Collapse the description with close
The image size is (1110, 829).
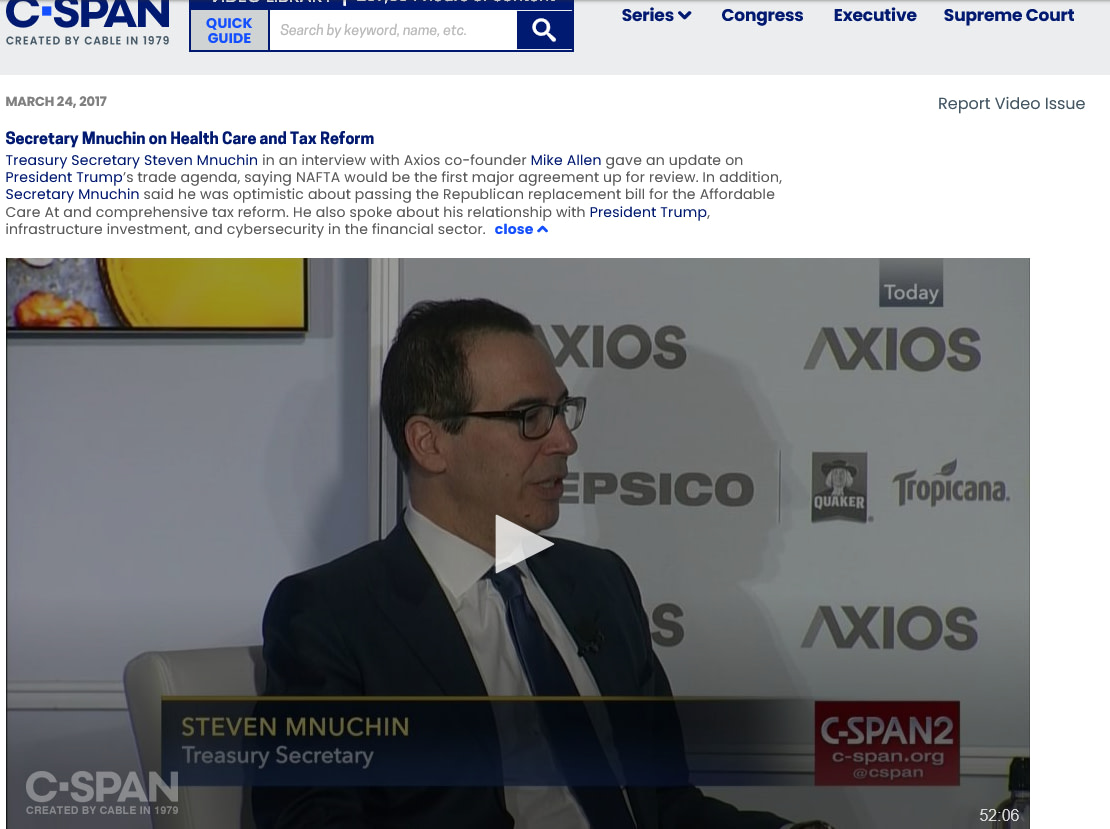point(521,229)
